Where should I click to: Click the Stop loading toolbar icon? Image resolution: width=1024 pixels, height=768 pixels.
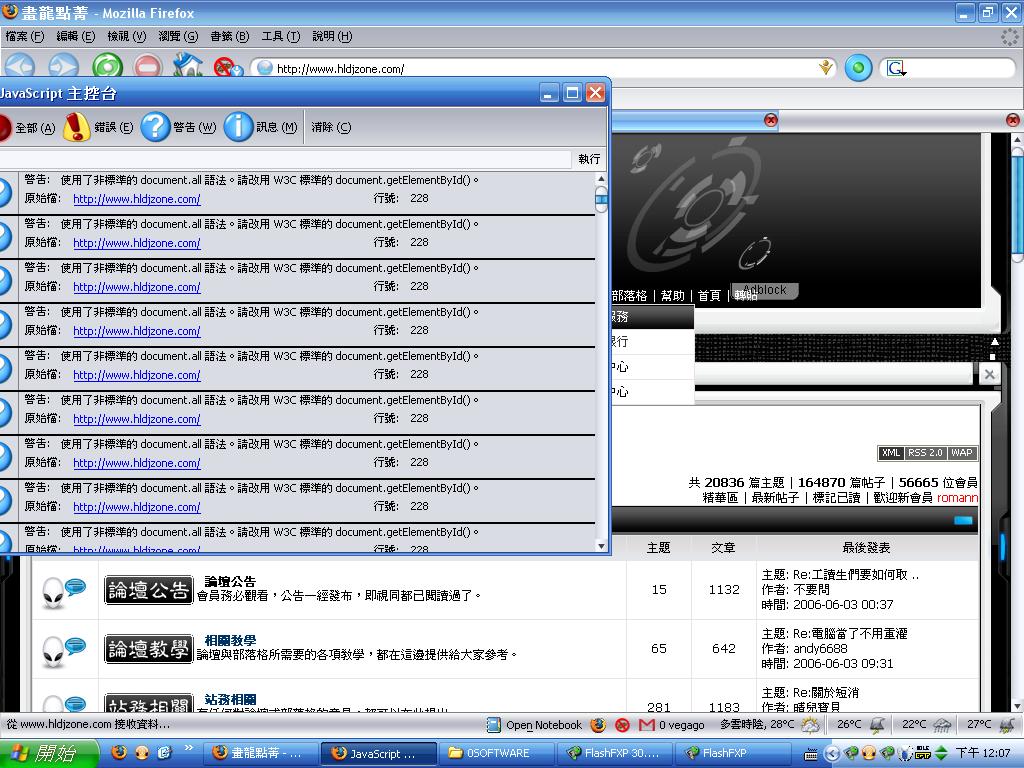(x=147, y=67)
